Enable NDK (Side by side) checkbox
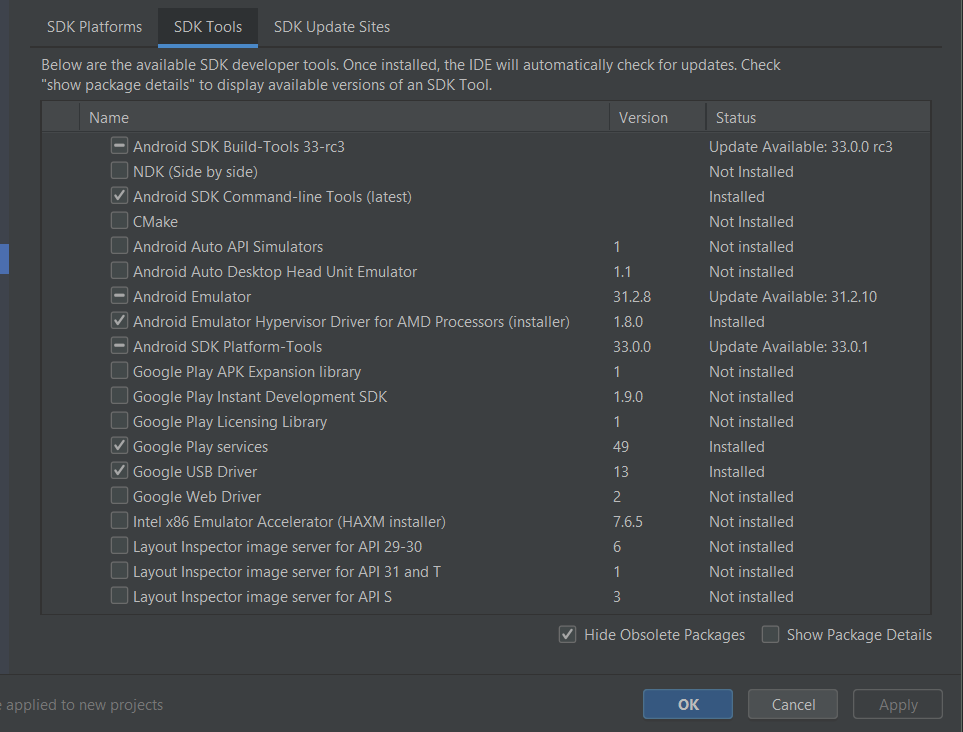Viewport: 963px width, 732px height. tap(119, 172)
